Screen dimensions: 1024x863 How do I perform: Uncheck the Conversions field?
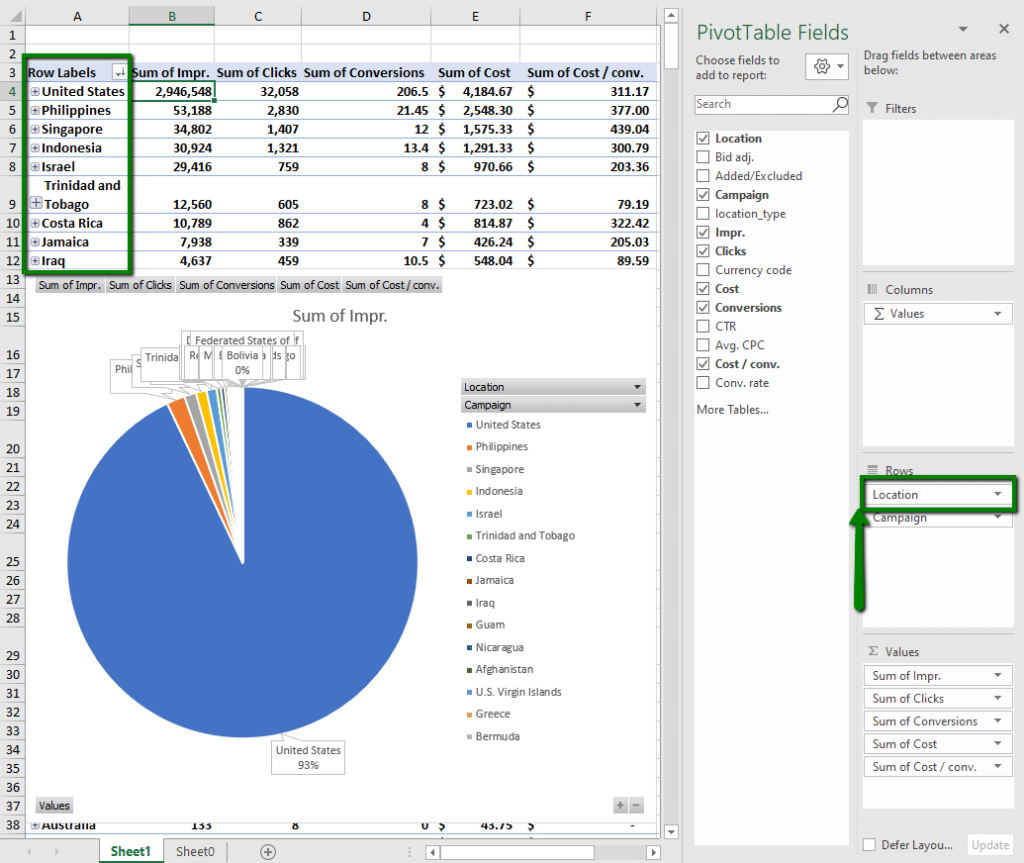pos(704,307)
